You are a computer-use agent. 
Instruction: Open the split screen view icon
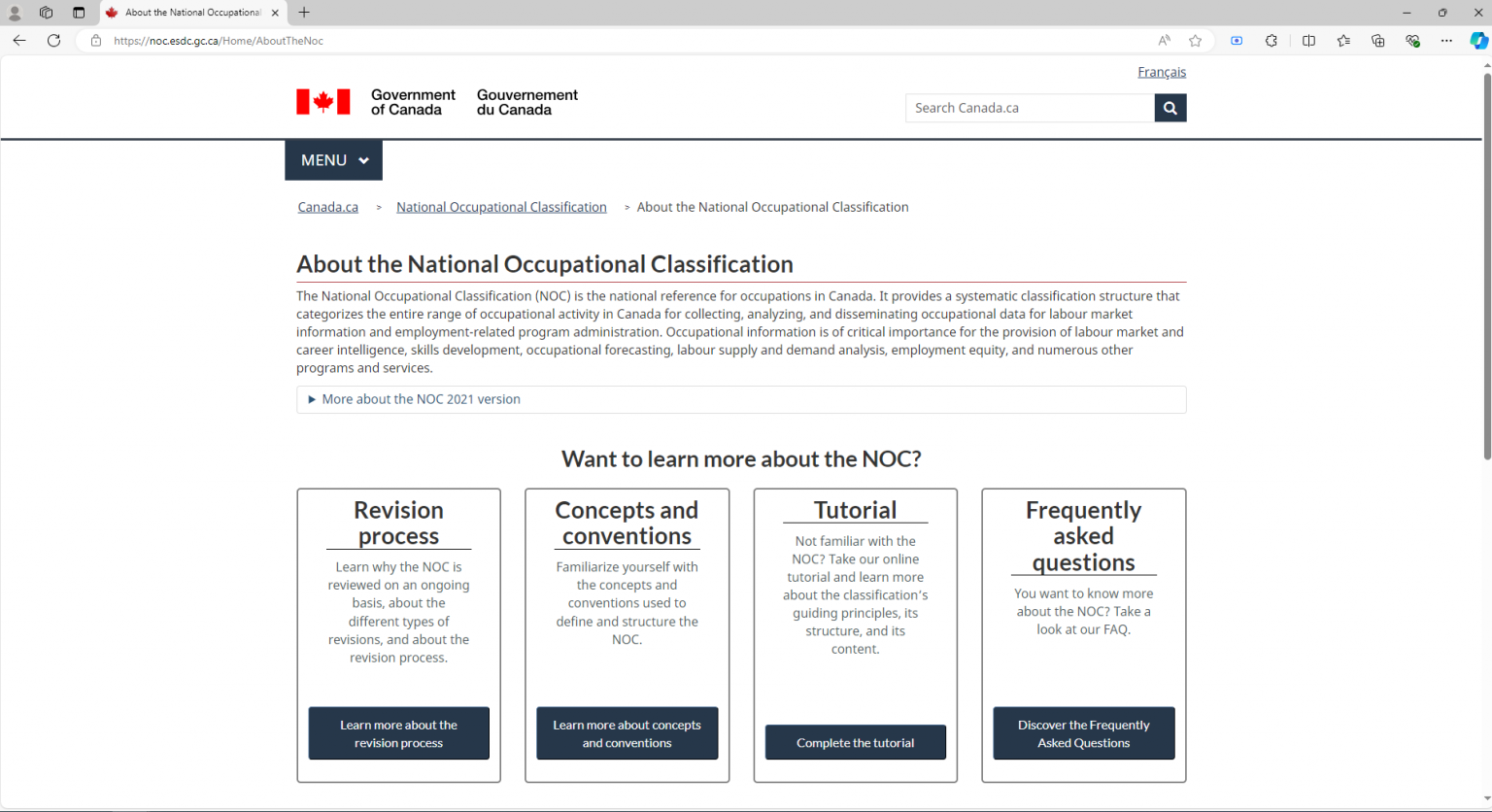[x=1308, y=41]
